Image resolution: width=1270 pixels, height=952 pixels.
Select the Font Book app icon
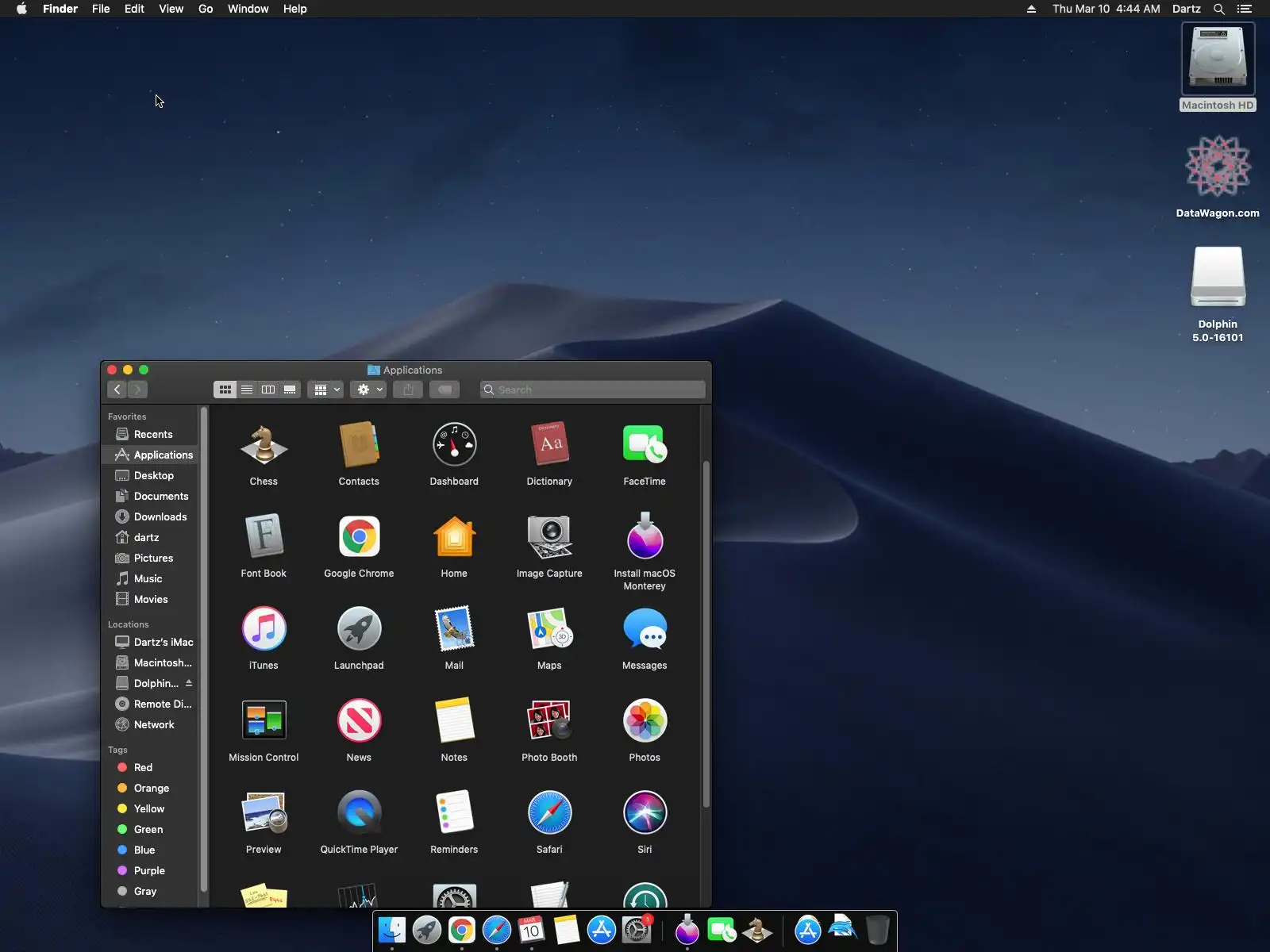(x=264, y=537)
